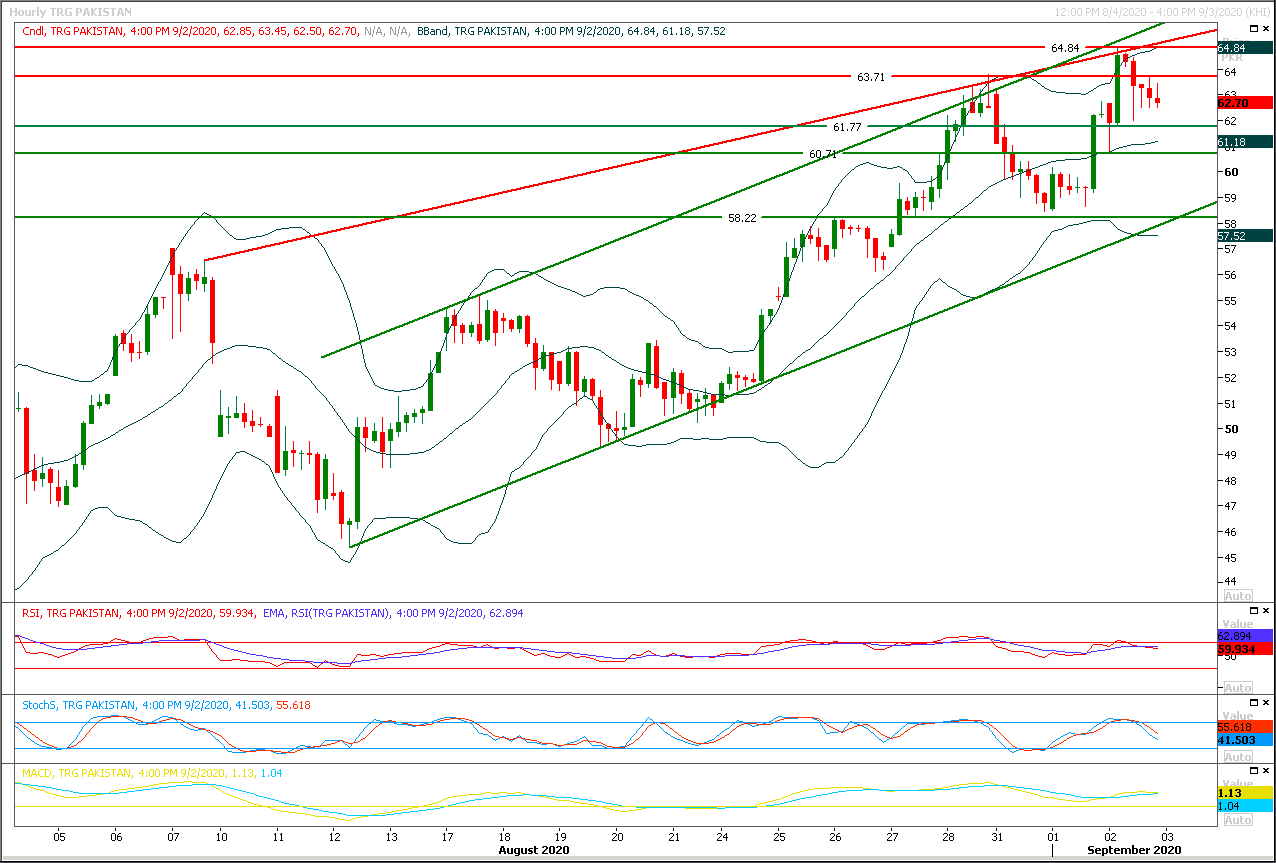This screenshot has width=1276, height=863.
Task: Maximize the StochS indicator pane
Action: [x=1253, y=702]
